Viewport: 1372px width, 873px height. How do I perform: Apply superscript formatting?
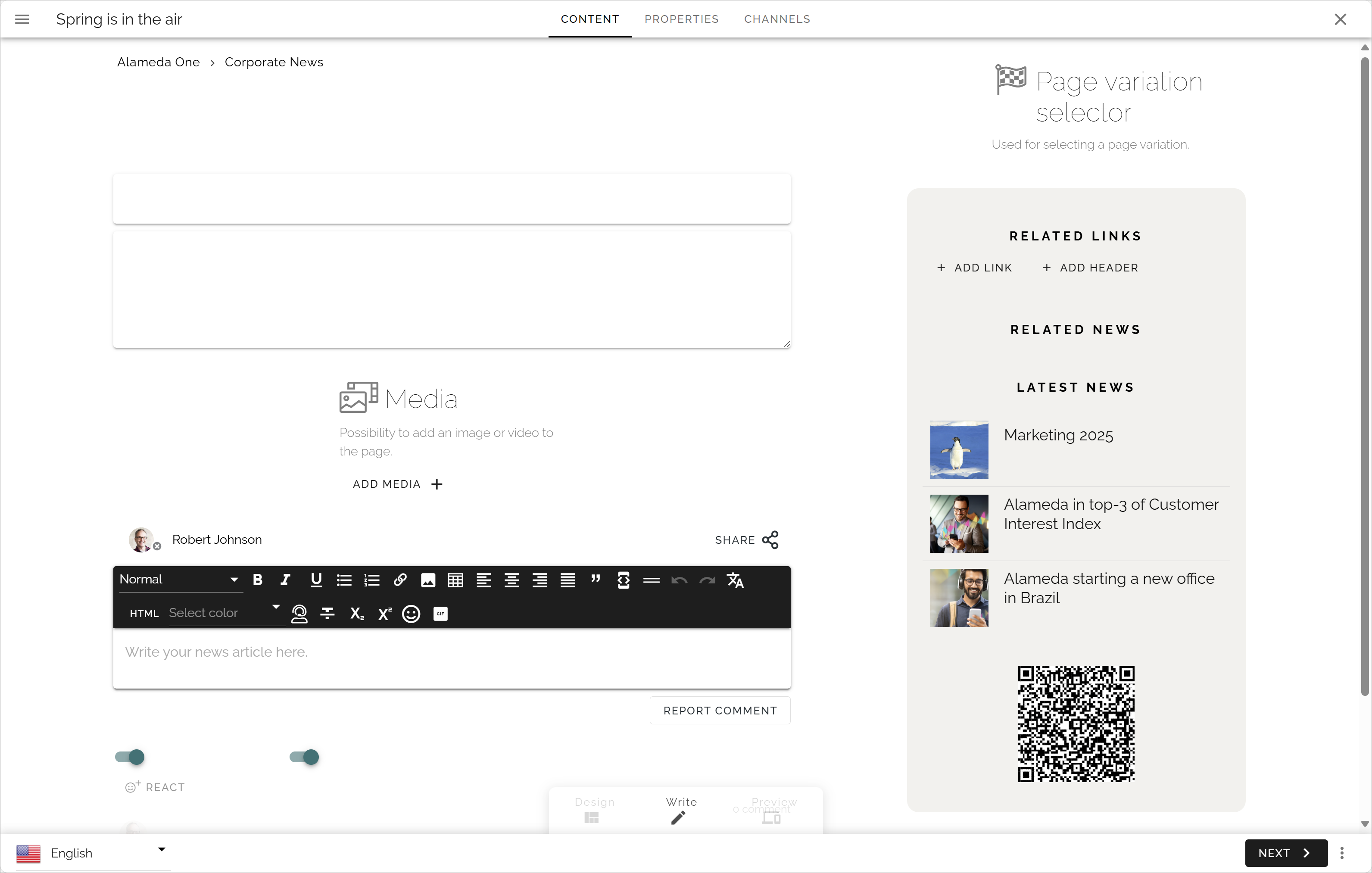click(385, 614)
